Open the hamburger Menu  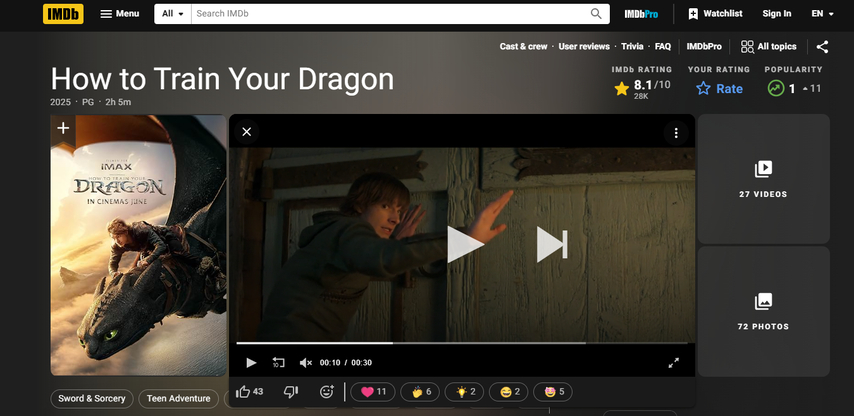[x=120, y=14]
